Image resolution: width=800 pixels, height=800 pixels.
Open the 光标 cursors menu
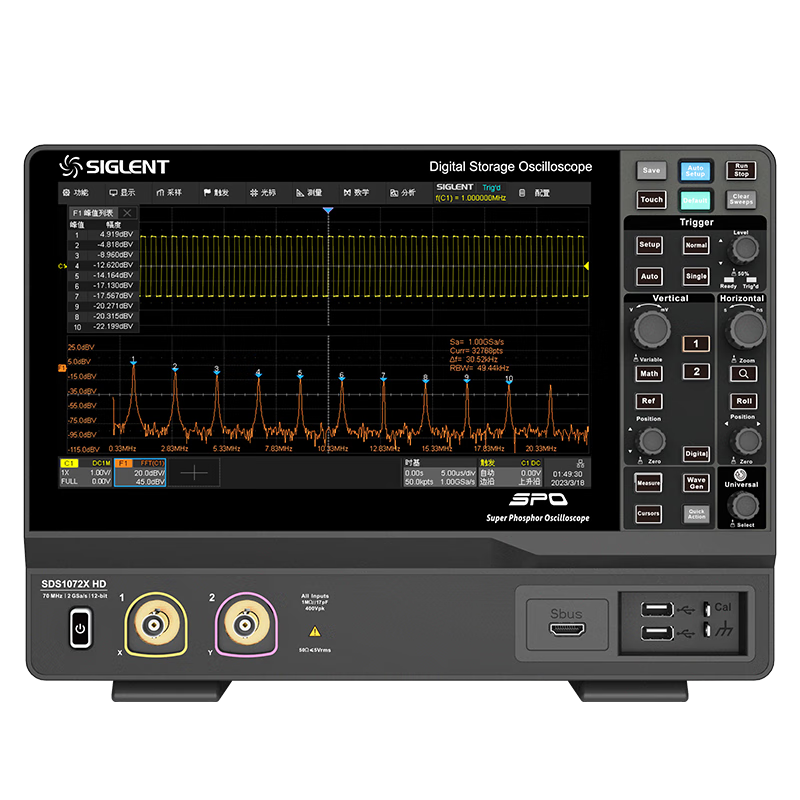[263, 193]
